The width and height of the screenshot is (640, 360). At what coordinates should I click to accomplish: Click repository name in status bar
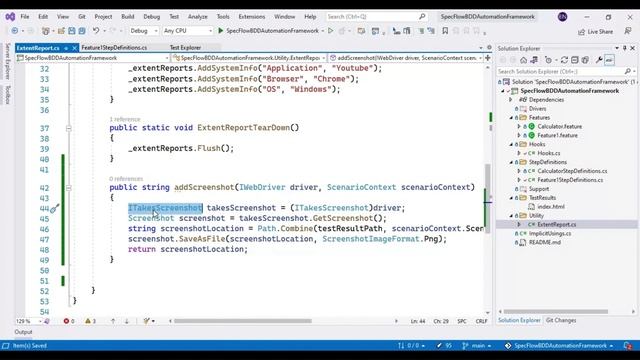559,346
